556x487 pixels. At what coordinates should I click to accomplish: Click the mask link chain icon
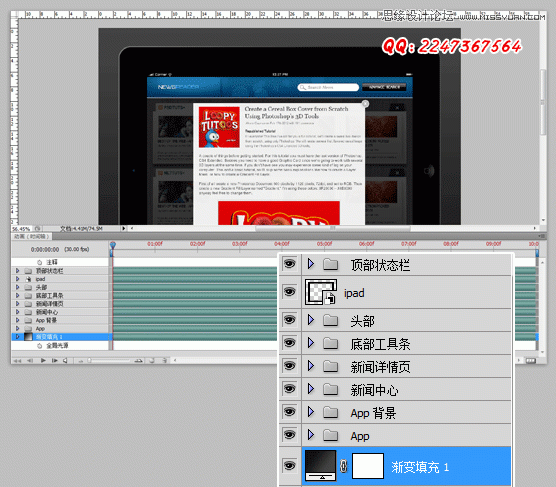(344, 466)
